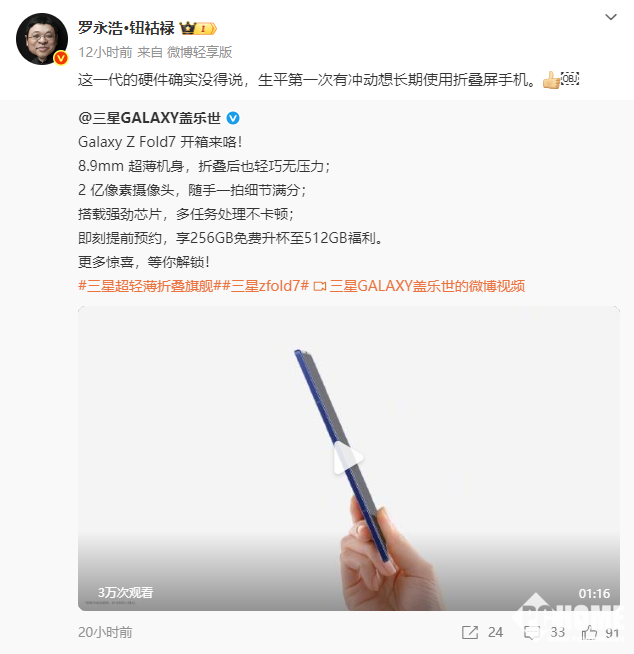Open the 罗永浩•钮祜禄 username link
Viewport: 634px width, 654px height.
pyautogui.click(x=126, y=28)
